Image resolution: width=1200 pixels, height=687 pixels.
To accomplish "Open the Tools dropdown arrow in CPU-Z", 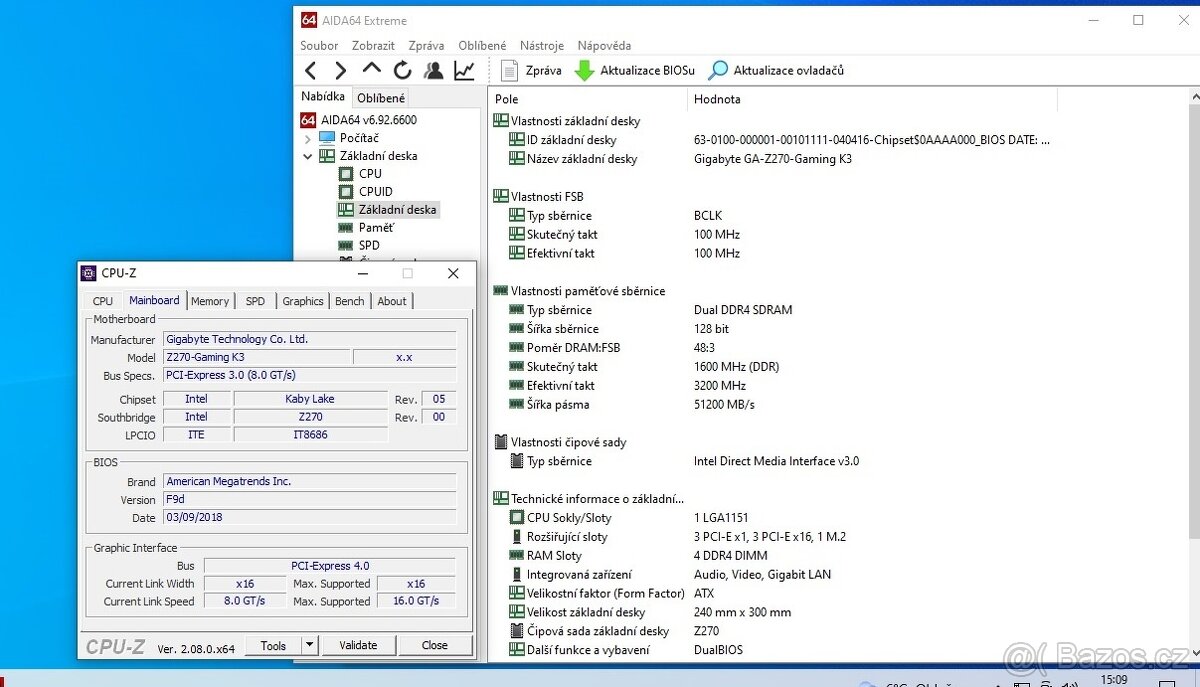I will tap(309, 646).
